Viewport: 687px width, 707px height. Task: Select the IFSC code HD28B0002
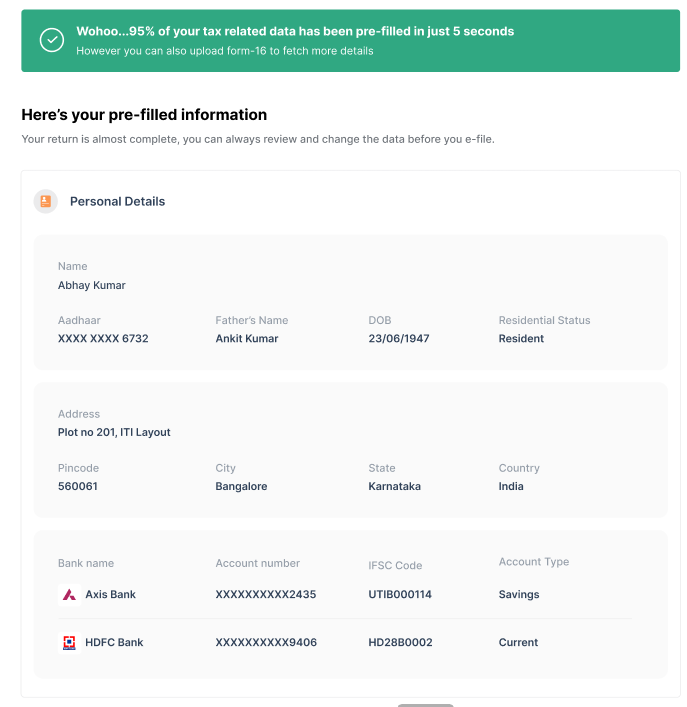click(400, 643)
